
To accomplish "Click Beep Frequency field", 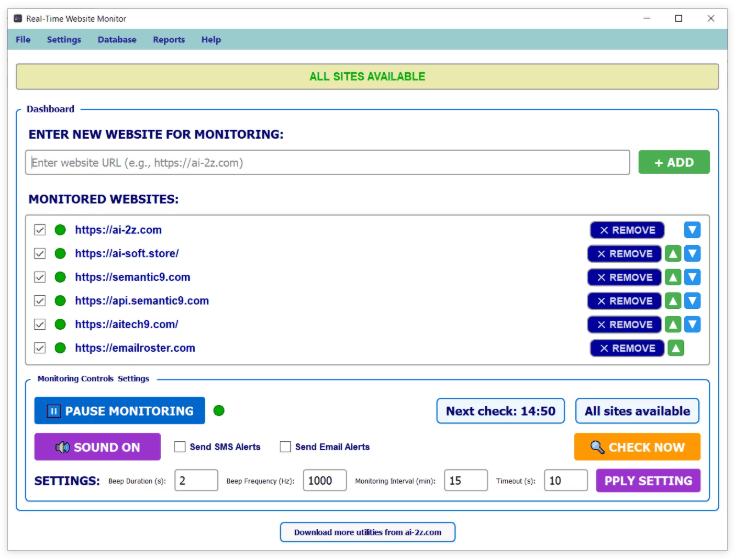I will pos(325,480).
